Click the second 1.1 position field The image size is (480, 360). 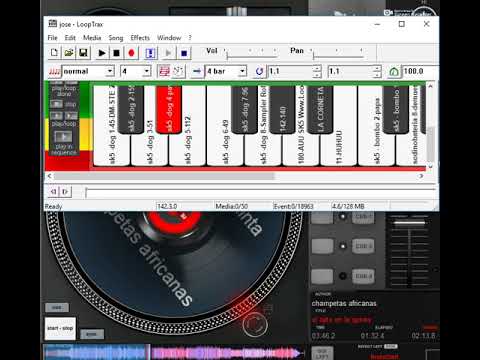(350, 71)
